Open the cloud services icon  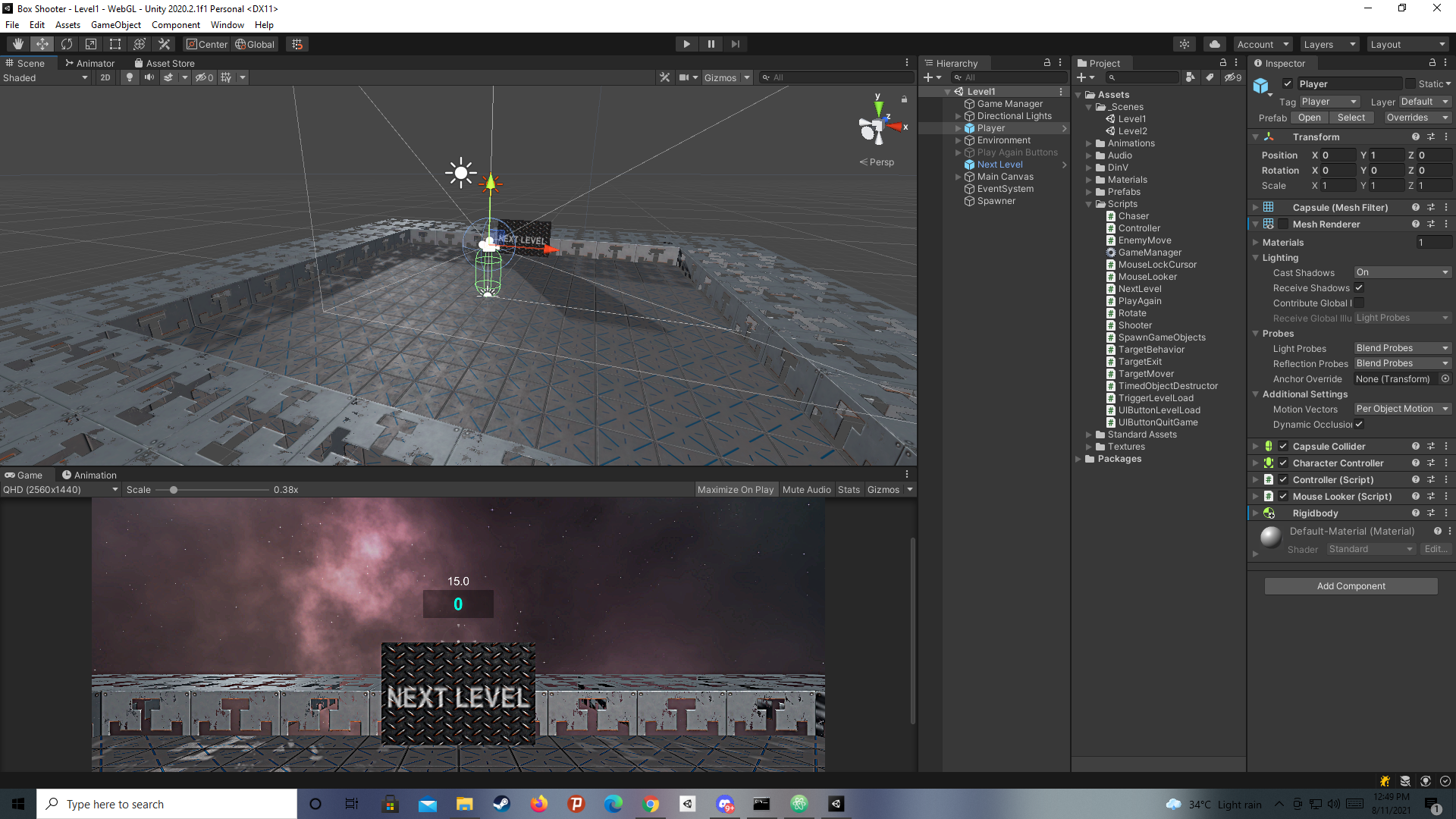1215,44
